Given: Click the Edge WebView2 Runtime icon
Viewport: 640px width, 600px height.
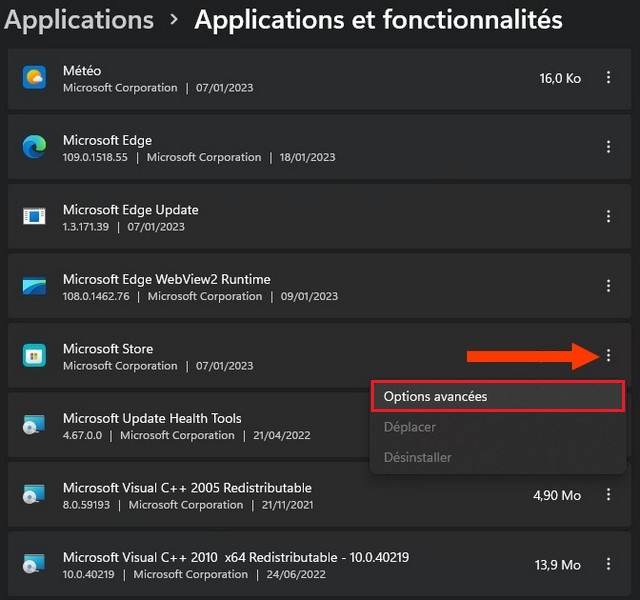Looking at the screenshot, I should (34, 286).
